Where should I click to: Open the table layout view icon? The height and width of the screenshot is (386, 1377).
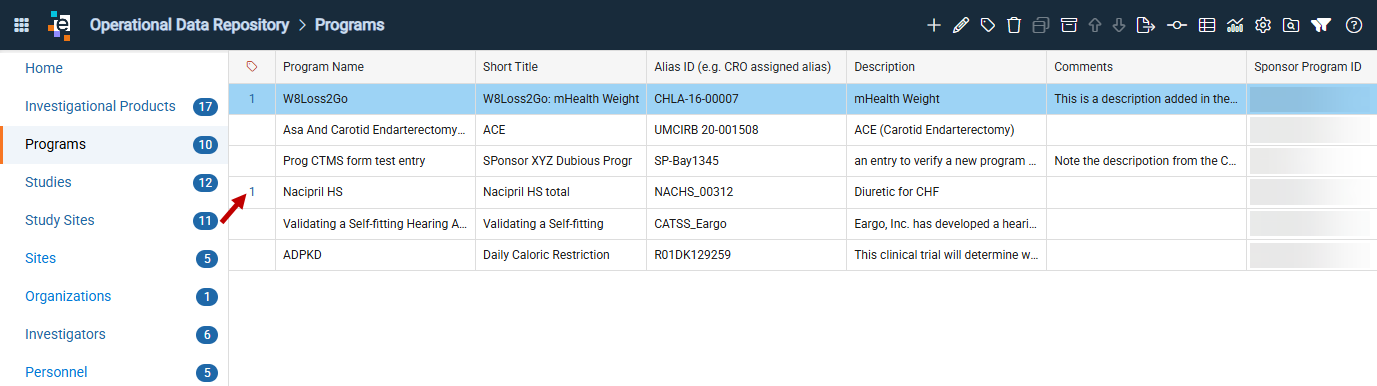1207,25
